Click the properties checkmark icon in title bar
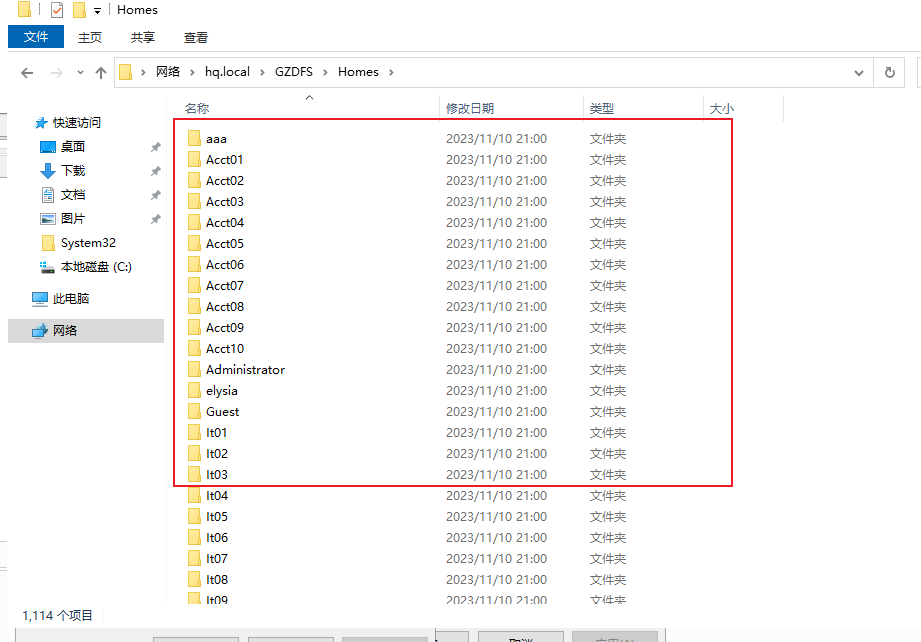The height and width of the screenshot is (642, 921). click(57, 10)
